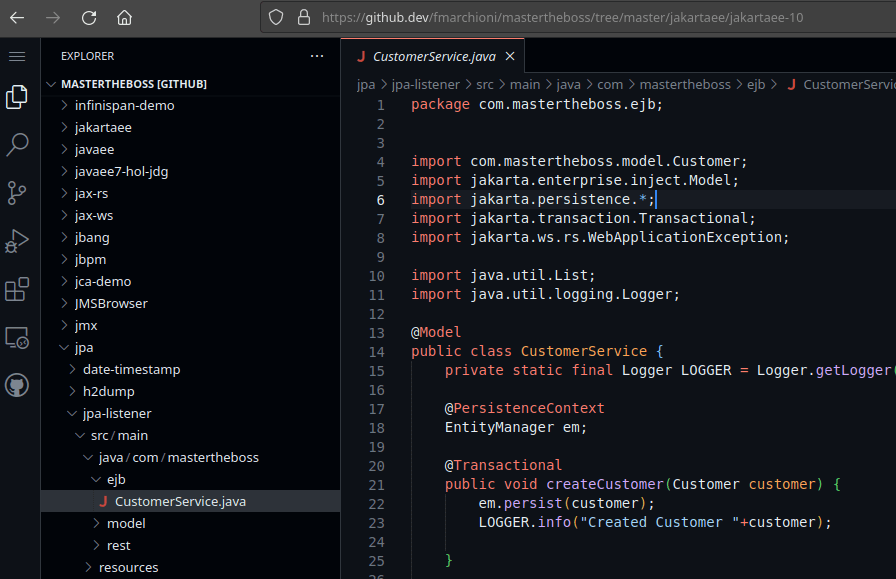Click the jpa breadcrumb segment
The height and width of the screenshot is (579, 896).
366,85
